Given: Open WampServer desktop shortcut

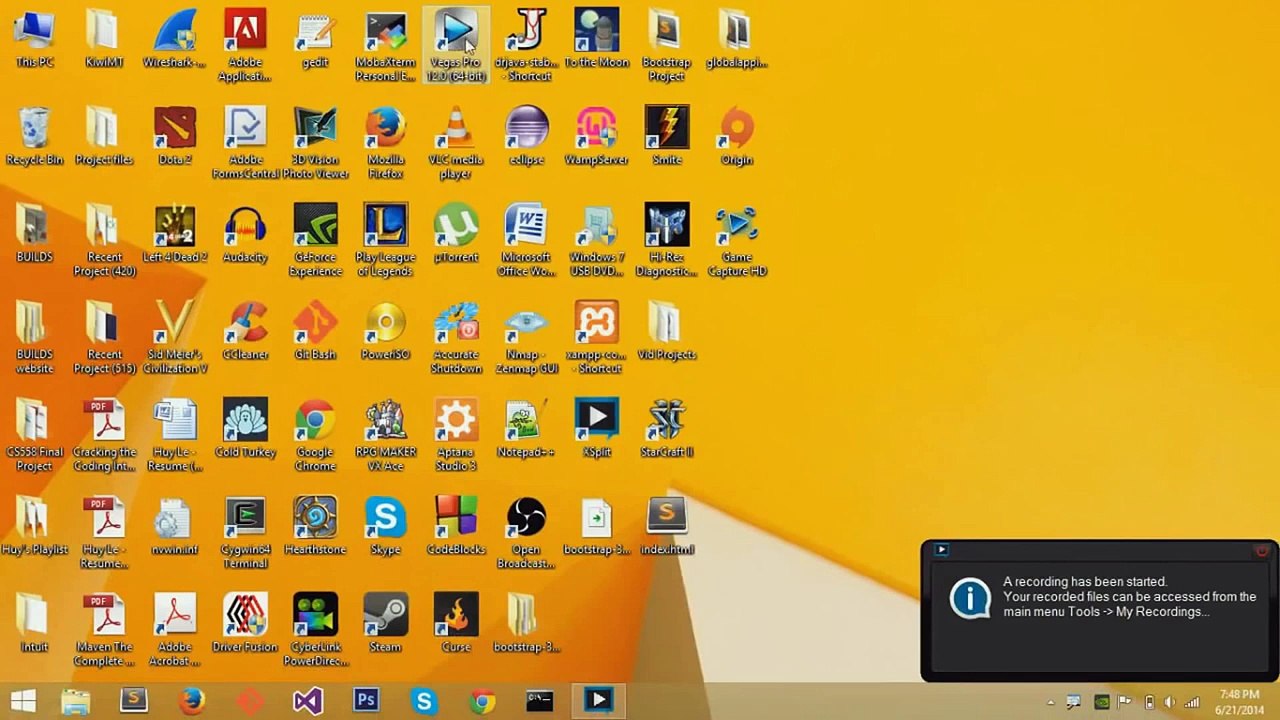Looking at the screenshot, I should (x=597, y=137).
